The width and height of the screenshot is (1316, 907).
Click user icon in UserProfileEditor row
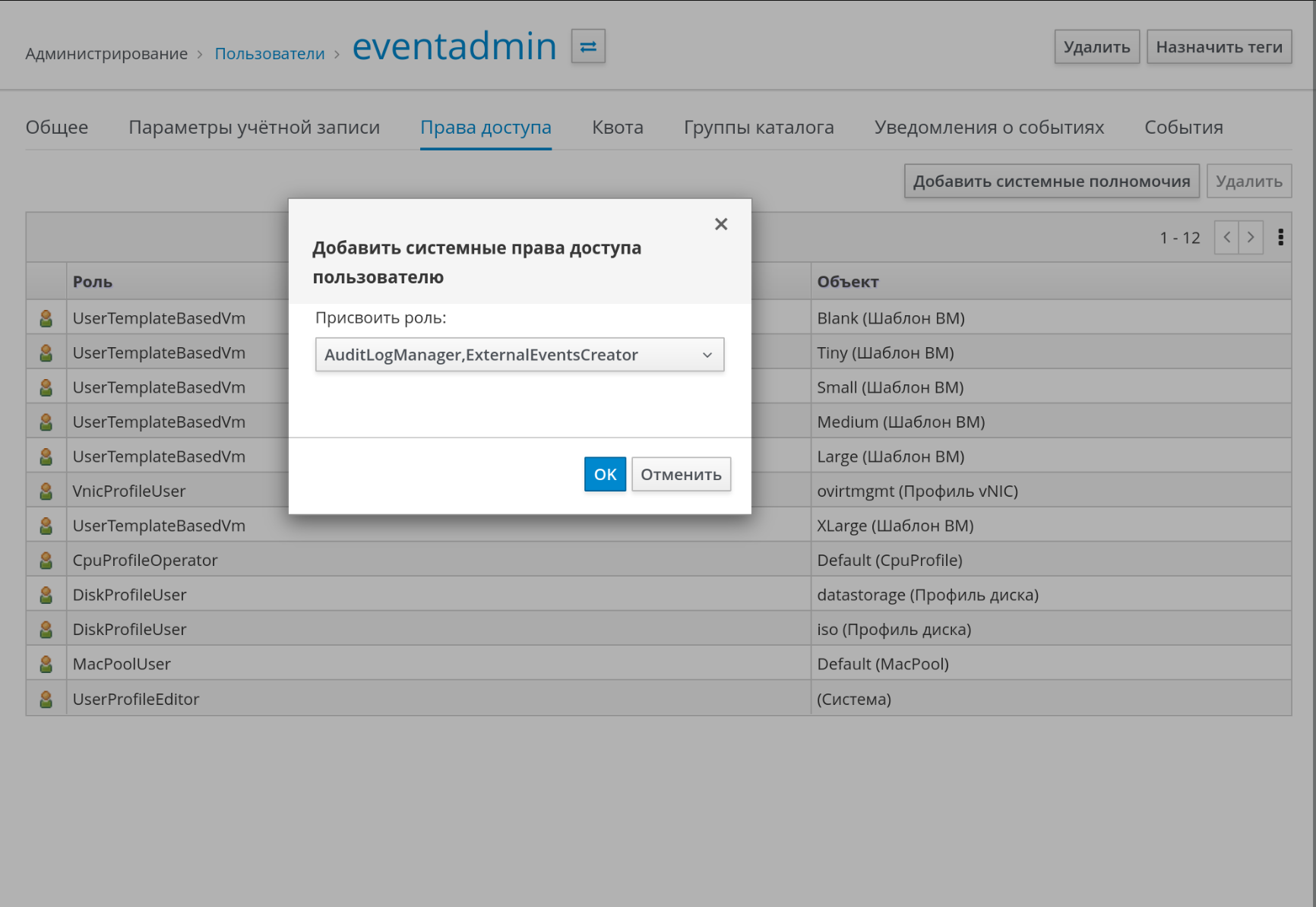click(x=46, y=700)
